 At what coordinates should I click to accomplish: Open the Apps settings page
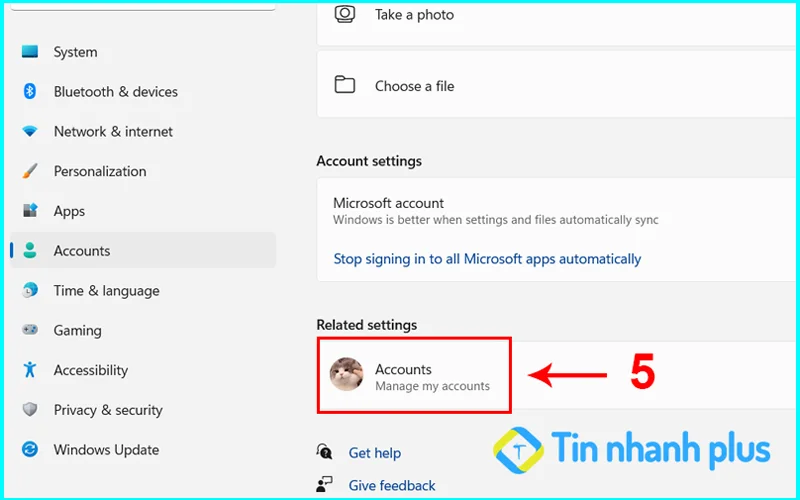(143, 211)
